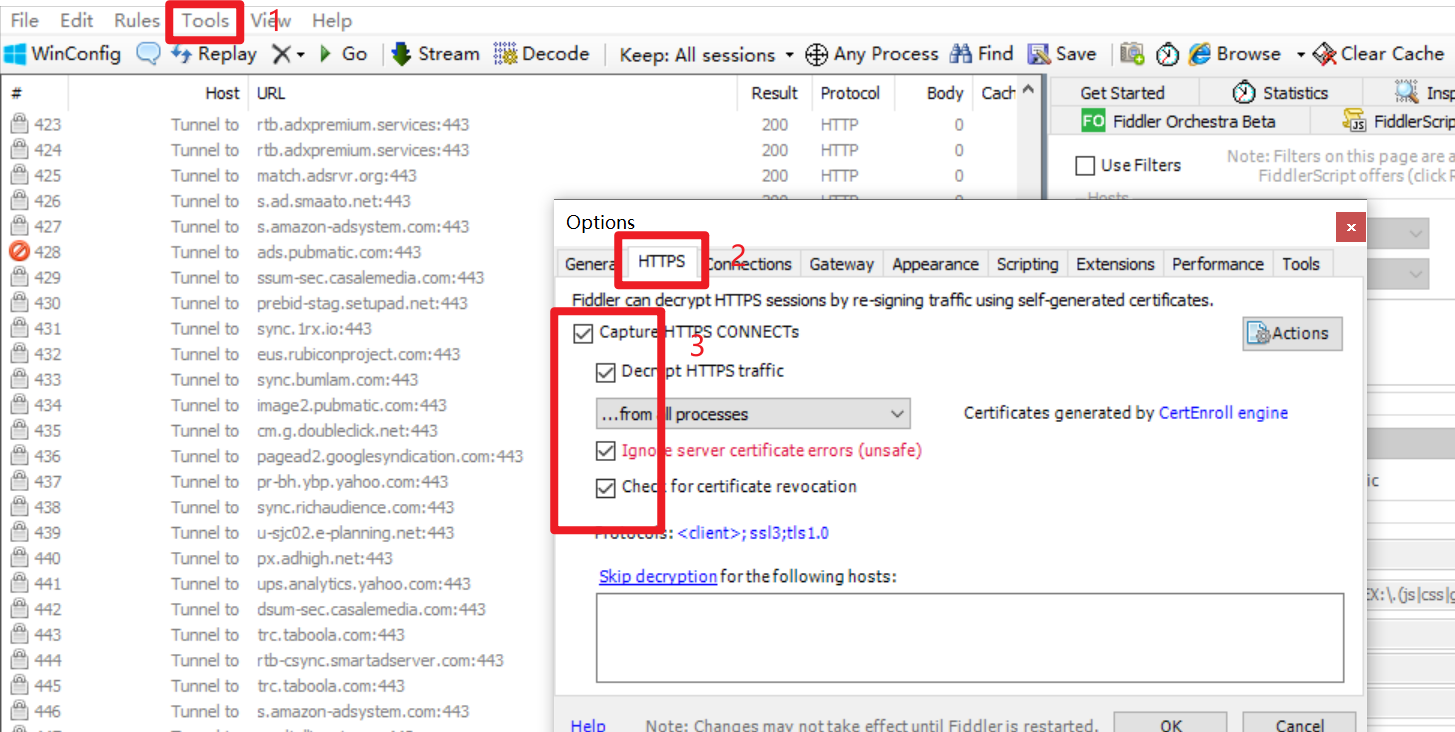Screen dimensions: 1455x732
Task: Toggle Decrypt HTTPS traffic checkbox
Action: (605, 372)
